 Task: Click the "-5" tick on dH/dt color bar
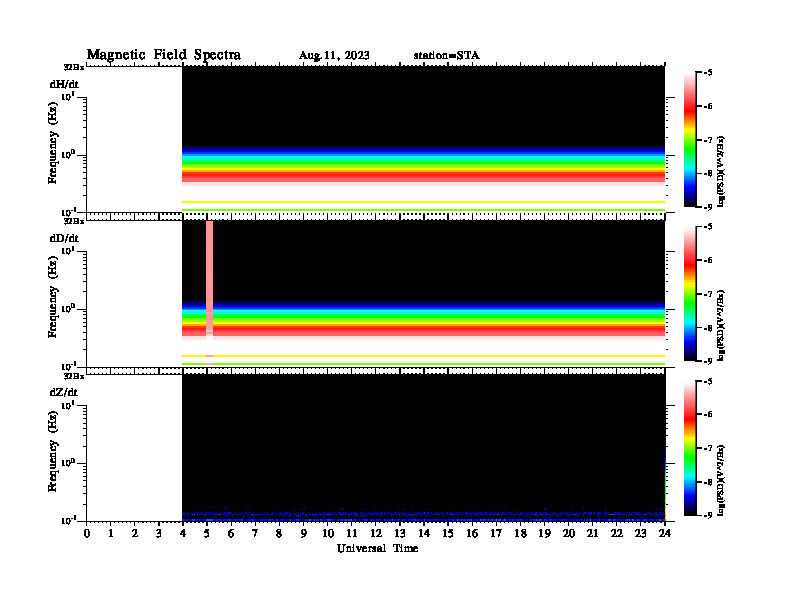tap(708, 73)
